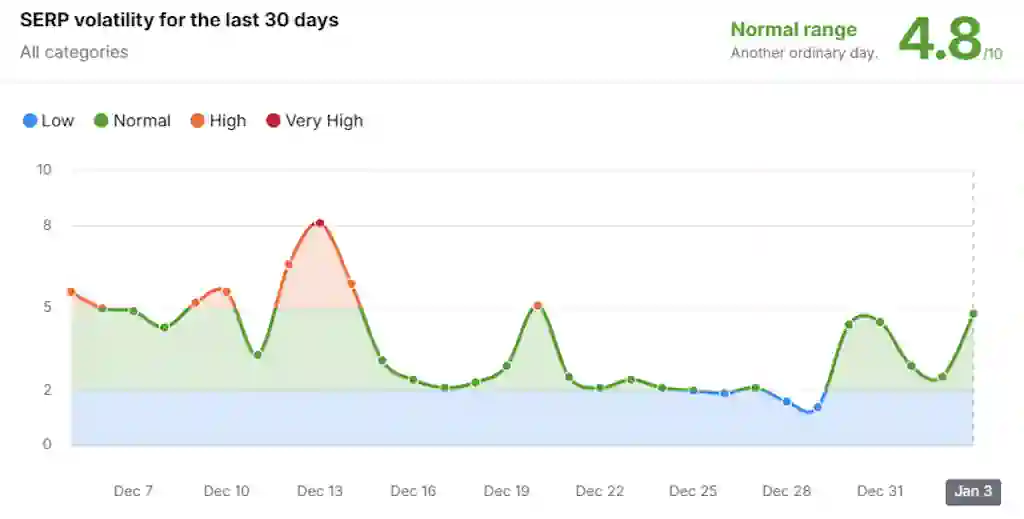Click the y-axis value 5
The width and height of the screenshot is (1024, 519).
click(47, 307)
